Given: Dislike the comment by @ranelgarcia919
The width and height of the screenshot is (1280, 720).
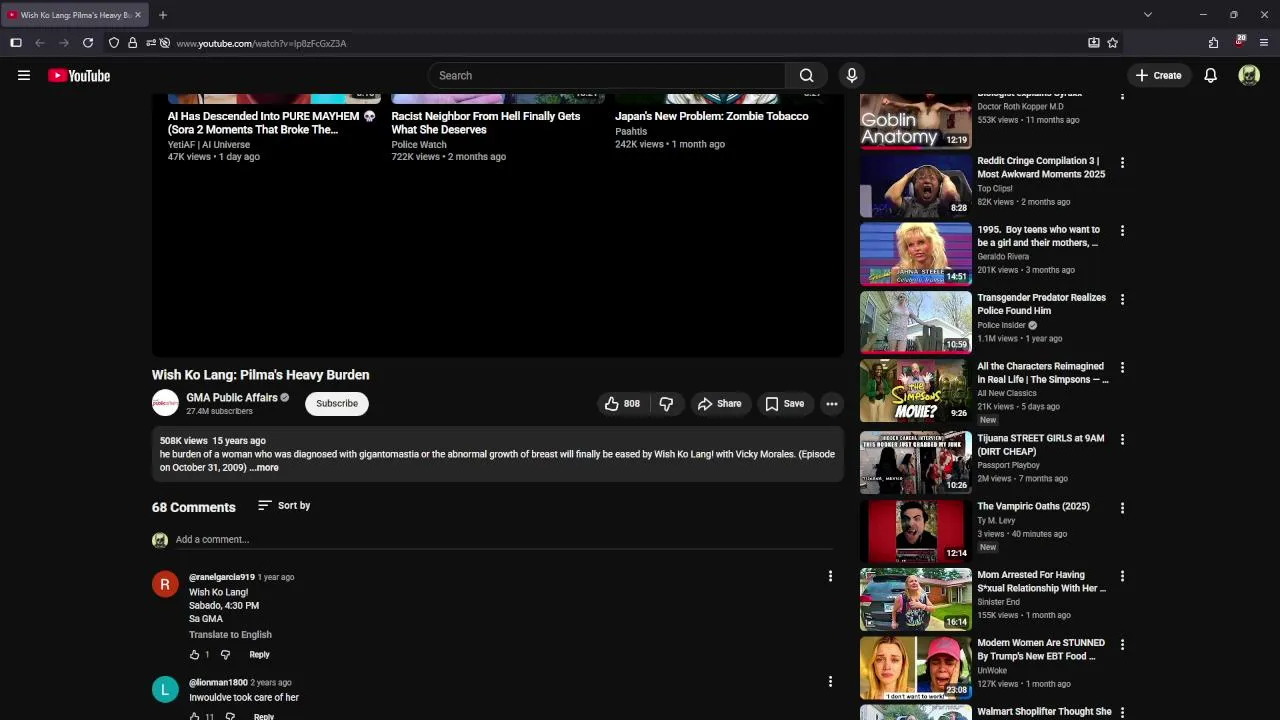Looking at the screenshot, I should 225,655.
